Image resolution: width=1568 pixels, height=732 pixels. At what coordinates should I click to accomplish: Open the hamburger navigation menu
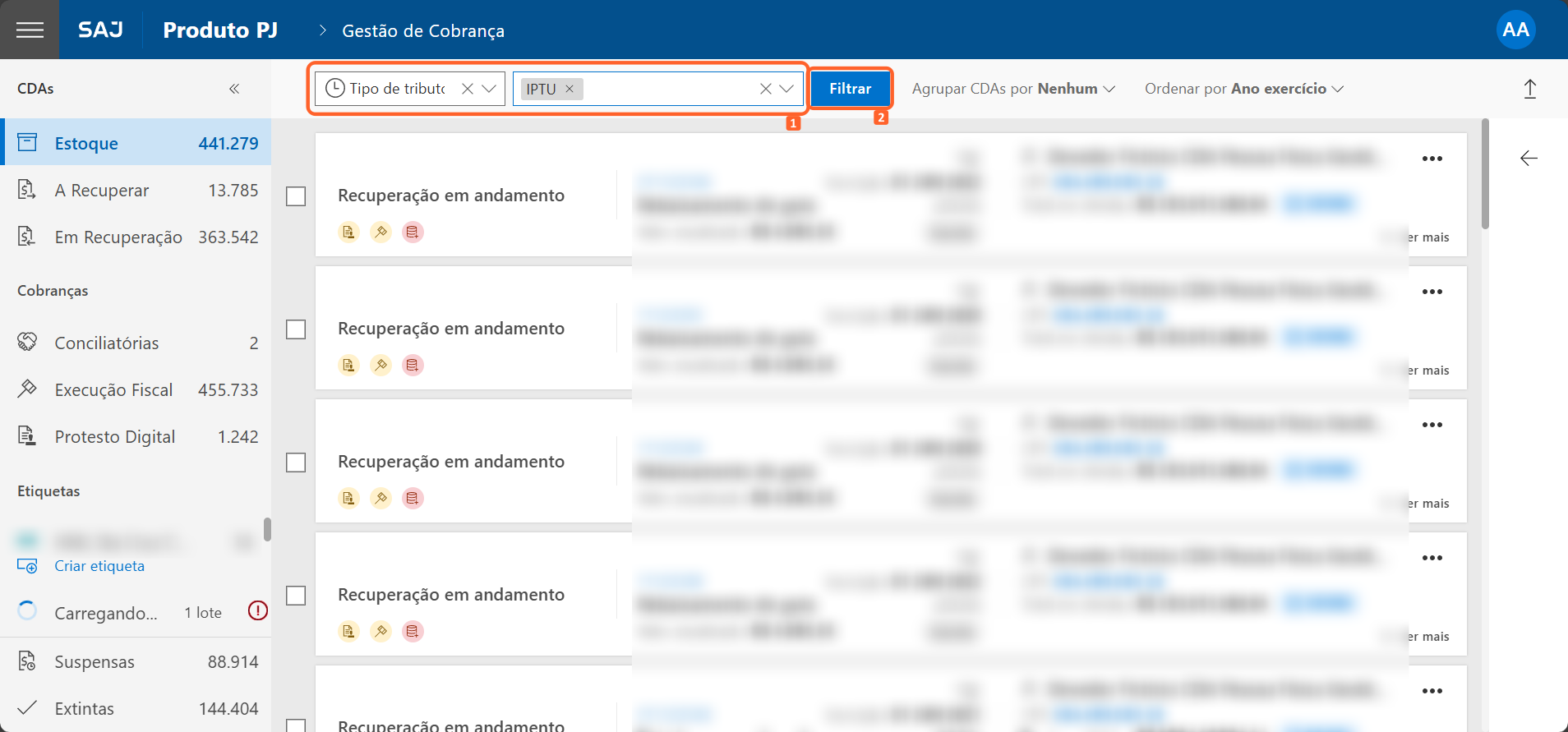pyautogui.click(x=30, y=30)
